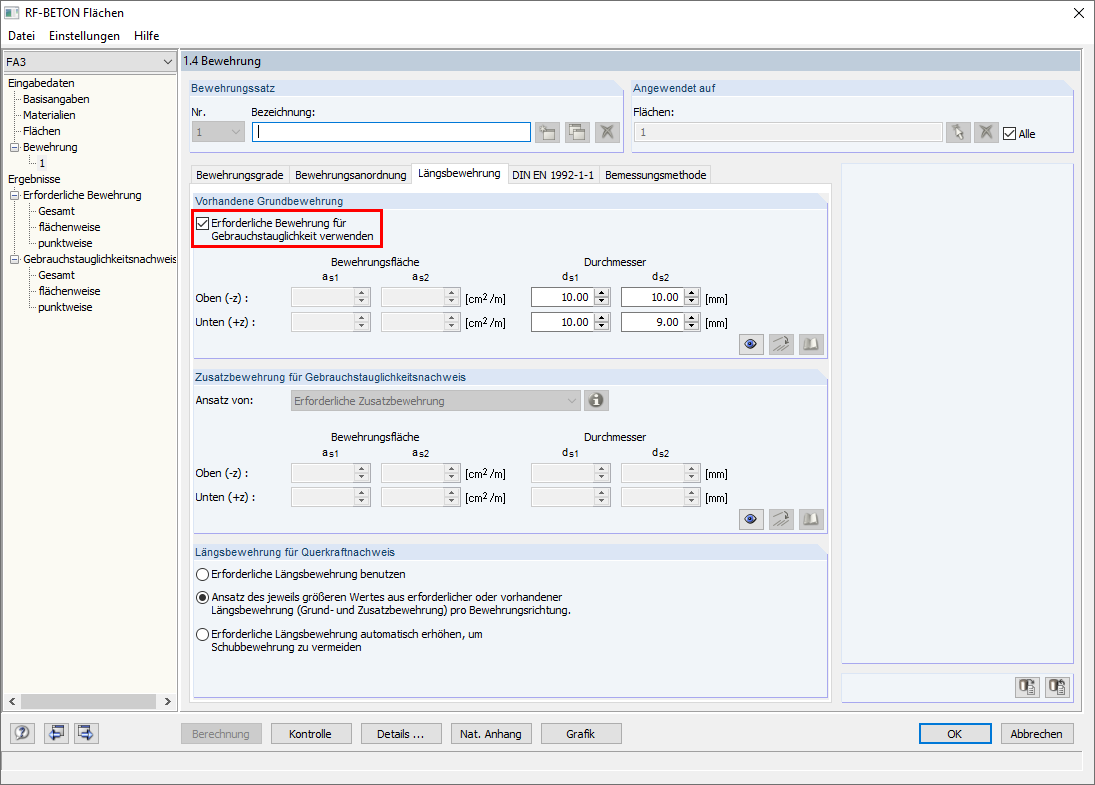Open the Hilfe menu
1095x785 pixels.
tap(147, 36)
